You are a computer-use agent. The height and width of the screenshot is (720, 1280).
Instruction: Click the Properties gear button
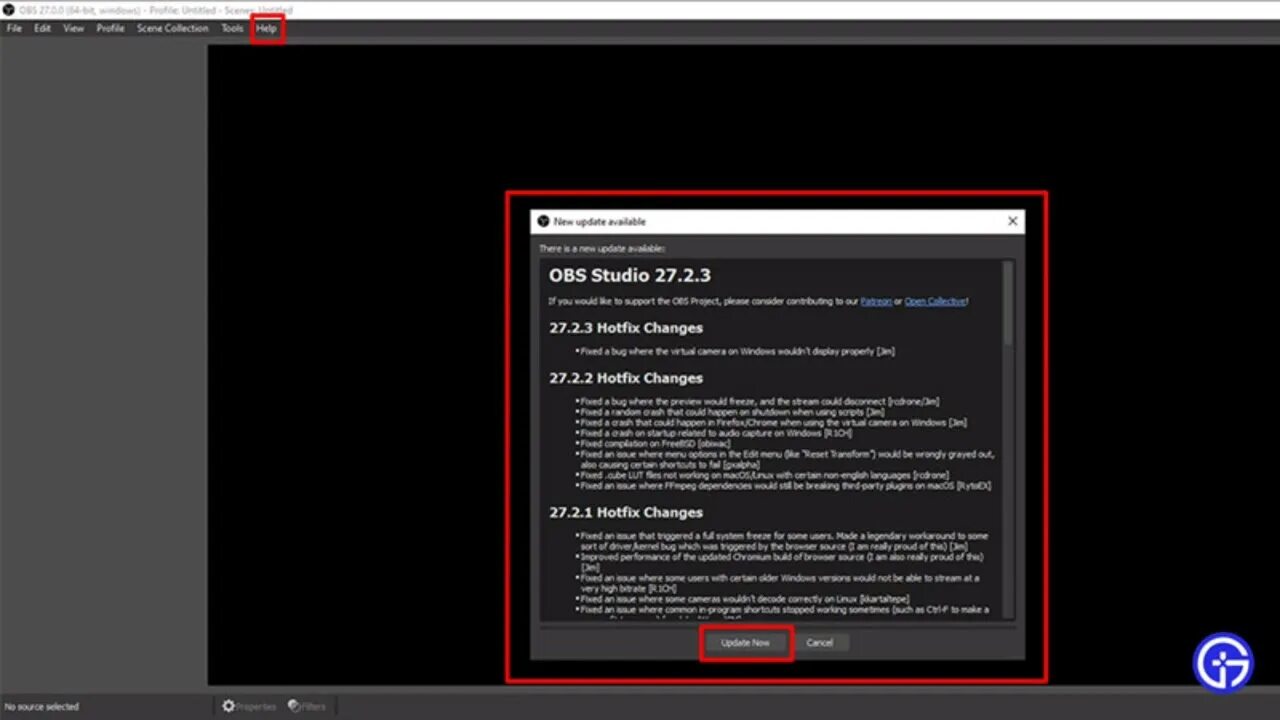249,706
